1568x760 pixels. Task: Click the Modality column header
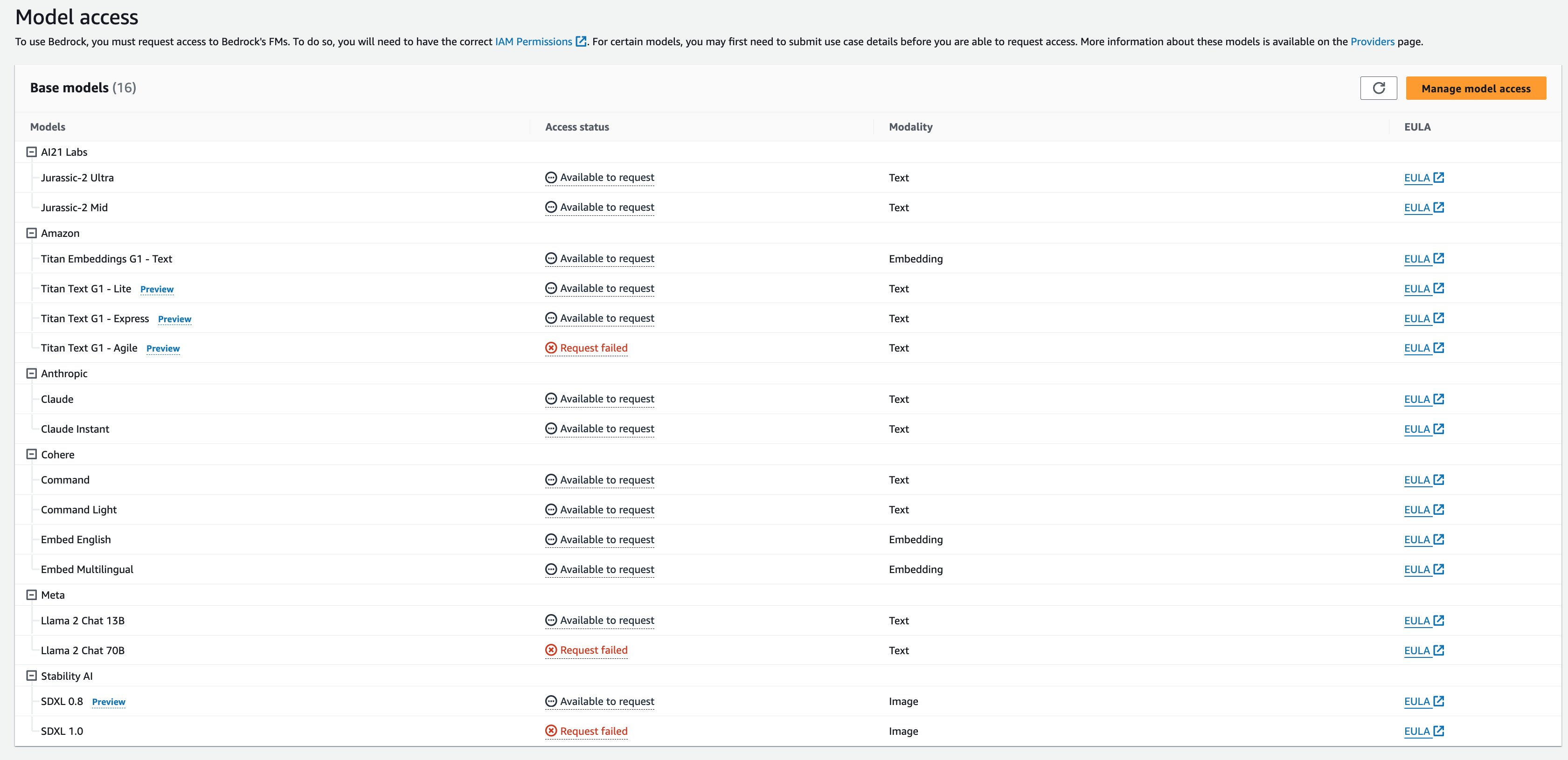(910, 127)
